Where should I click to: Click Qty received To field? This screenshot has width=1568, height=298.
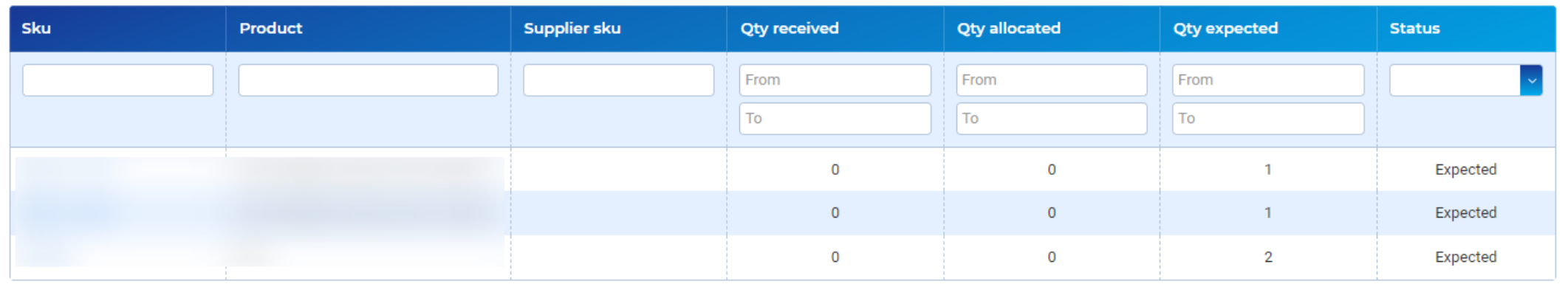point(835,119)
